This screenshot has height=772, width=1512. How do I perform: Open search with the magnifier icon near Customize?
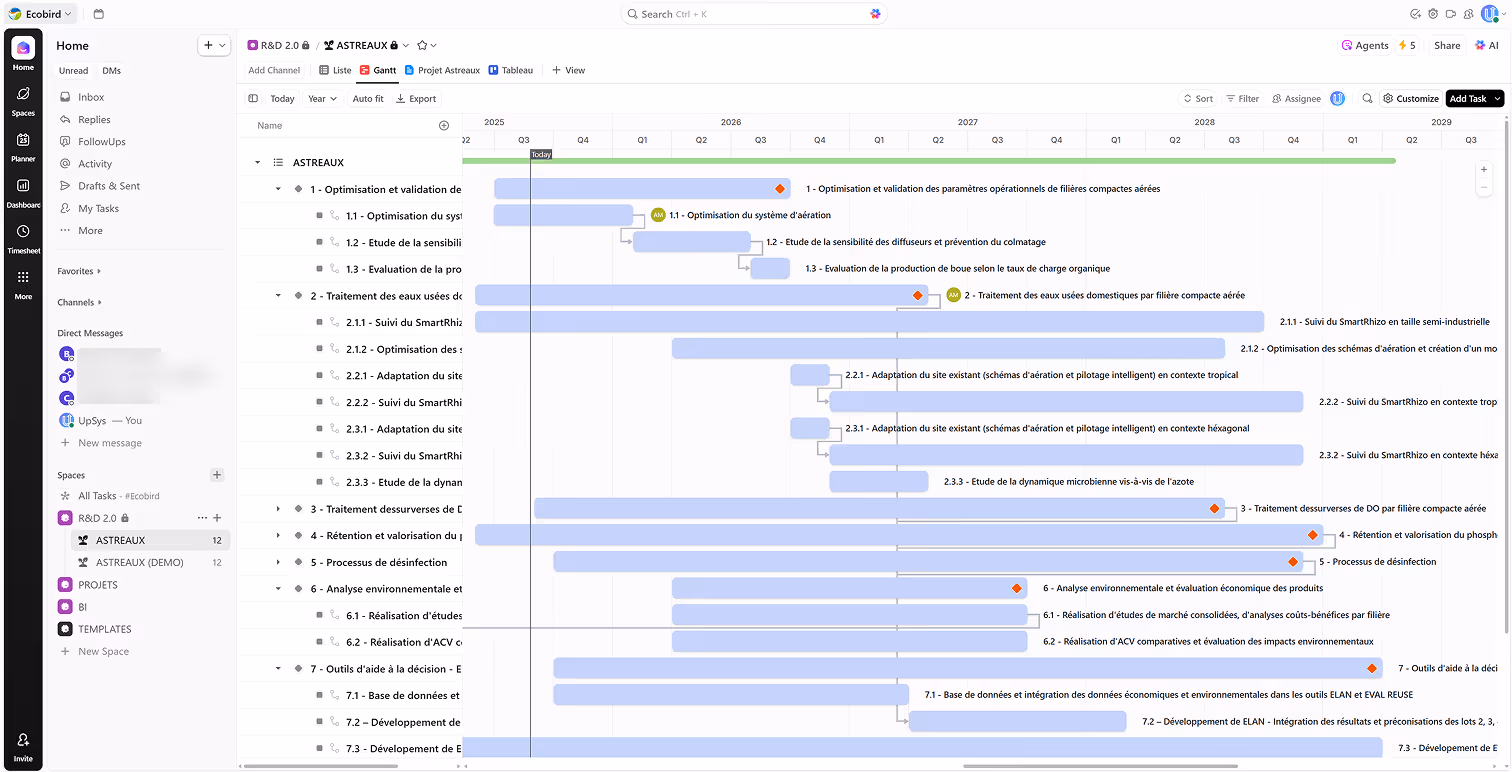pyautogui.click(x=1367, y=99)
